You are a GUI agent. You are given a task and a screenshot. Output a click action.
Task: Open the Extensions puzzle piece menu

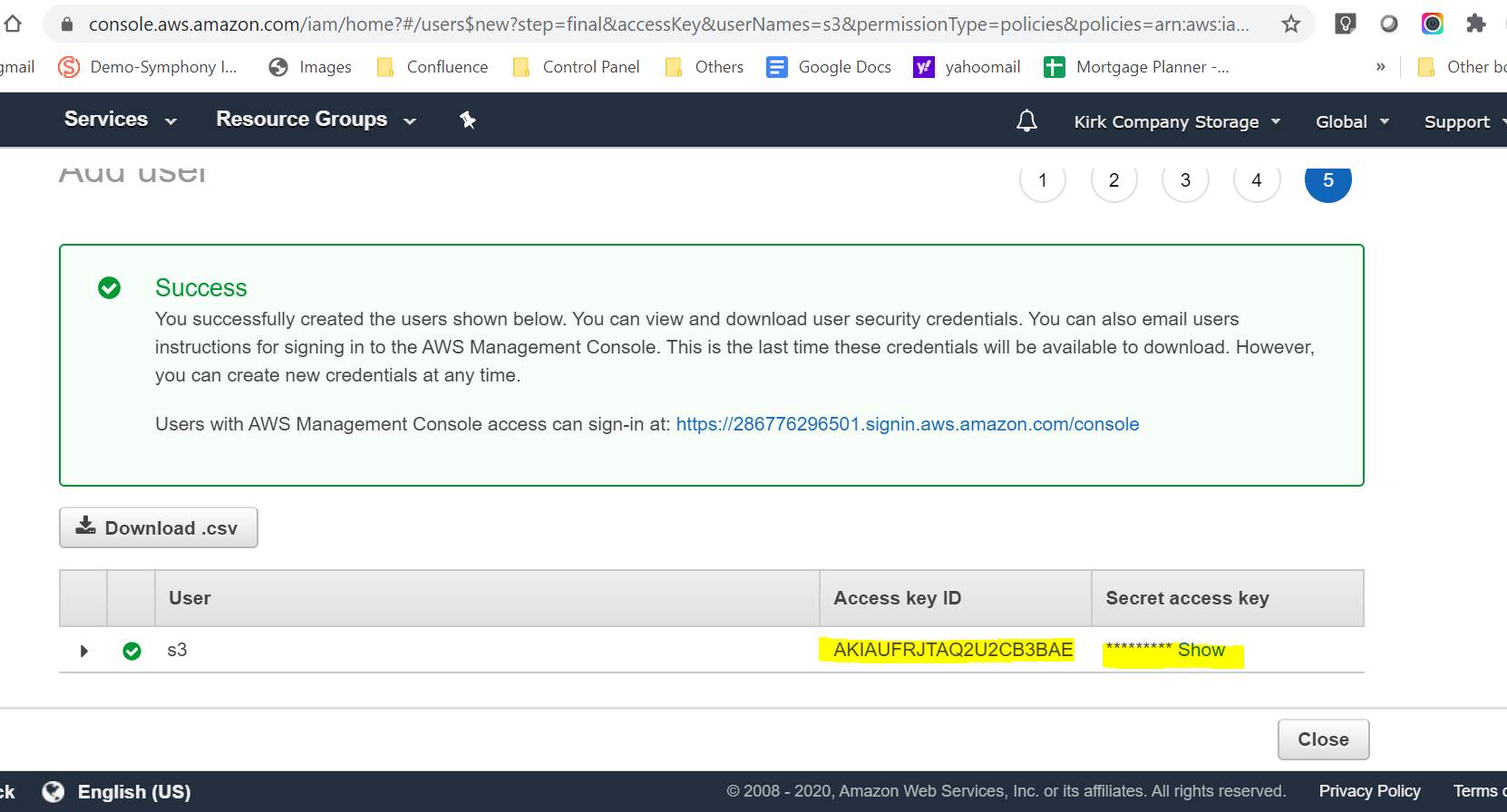1476,24
